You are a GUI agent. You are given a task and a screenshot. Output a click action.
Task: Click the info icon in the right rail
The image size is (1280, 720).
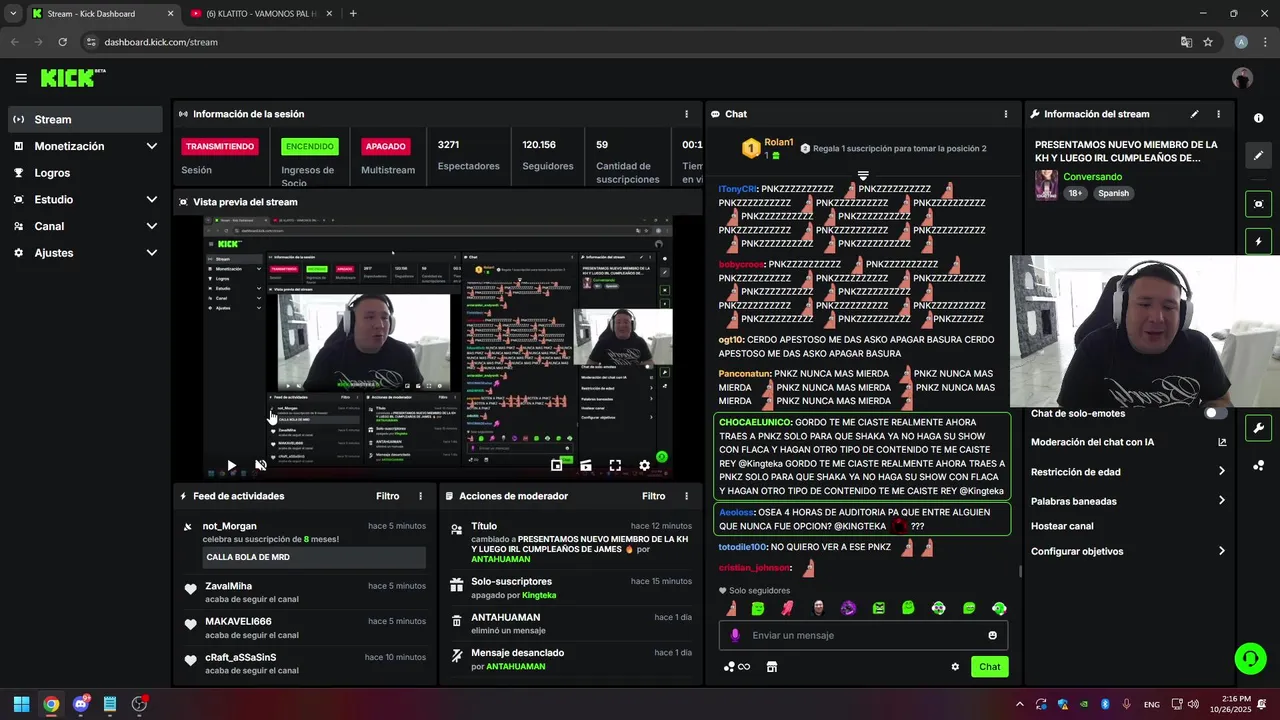point(1258,118)
